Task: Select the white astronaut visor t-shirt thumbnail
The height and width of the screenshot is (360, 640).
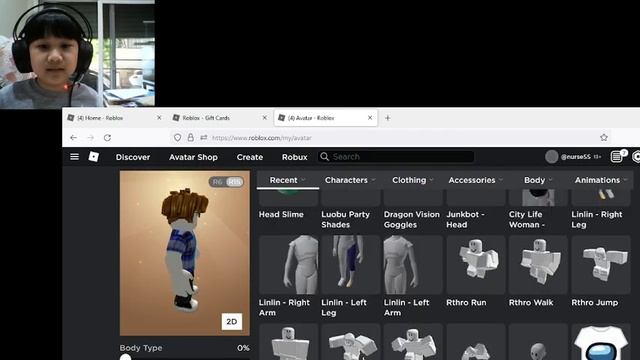Action: pyautogui.click(x=601, y=342)
